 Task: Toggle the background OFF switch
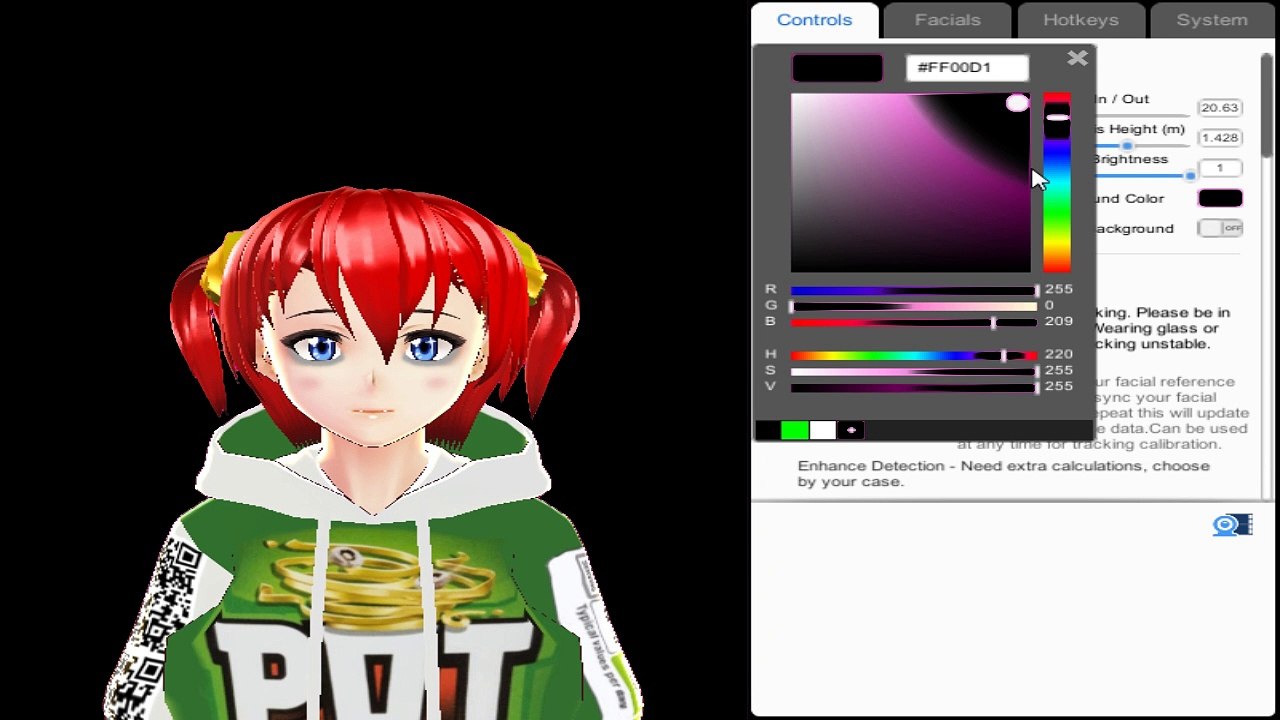click(x=1220, y=228)
